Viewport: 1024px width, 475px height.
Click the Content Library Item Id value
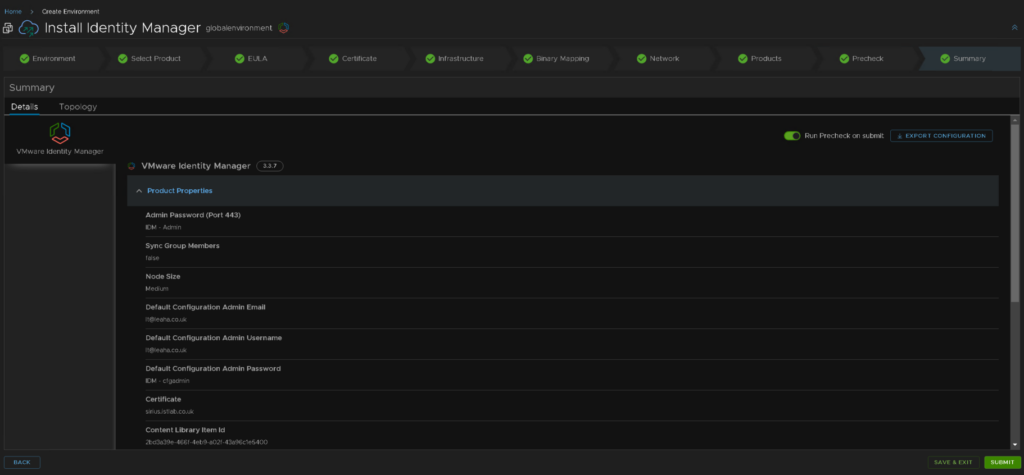point(206,442)
